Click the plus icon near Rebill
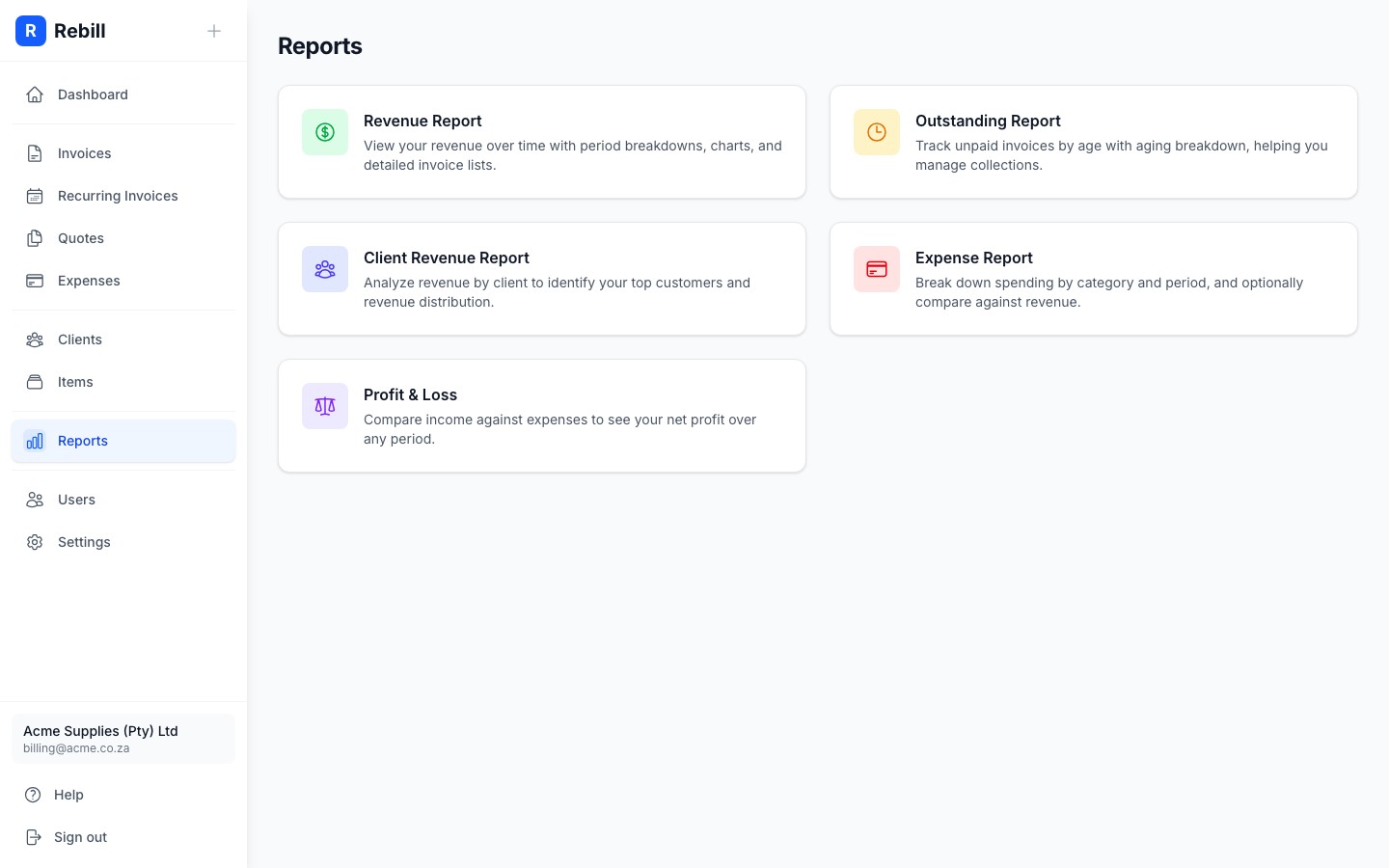The height and width of the screenshot is (868, 1389). 214,31
